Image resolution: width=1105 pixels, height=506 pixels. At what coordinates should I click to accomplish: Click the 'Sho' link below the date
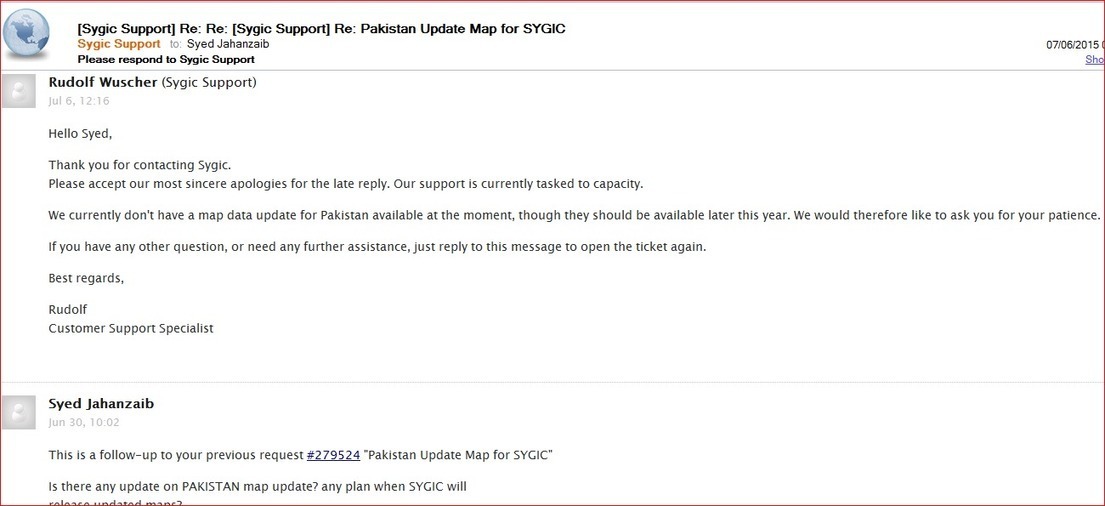tap(1094, 60)
